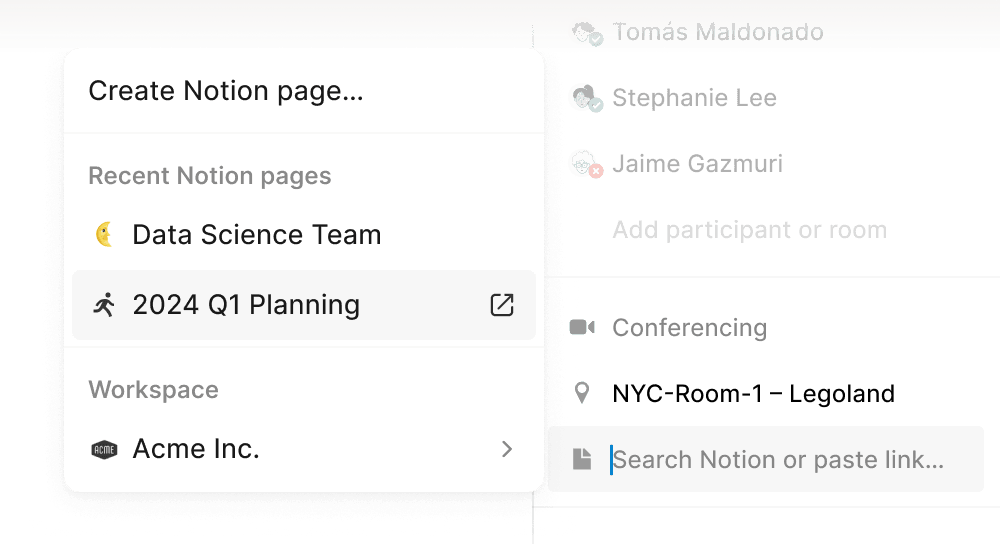Select participant Stephanie Lee
The width and height of the screenshot is (1000, 544).
coord(694,98)
